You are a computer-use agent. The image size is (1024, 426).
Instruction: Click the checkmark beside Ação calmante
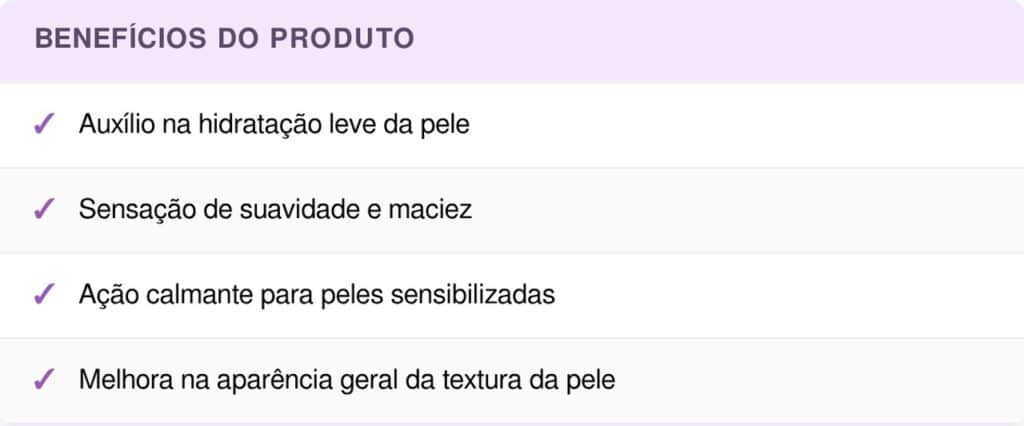(x=43, y=295)
